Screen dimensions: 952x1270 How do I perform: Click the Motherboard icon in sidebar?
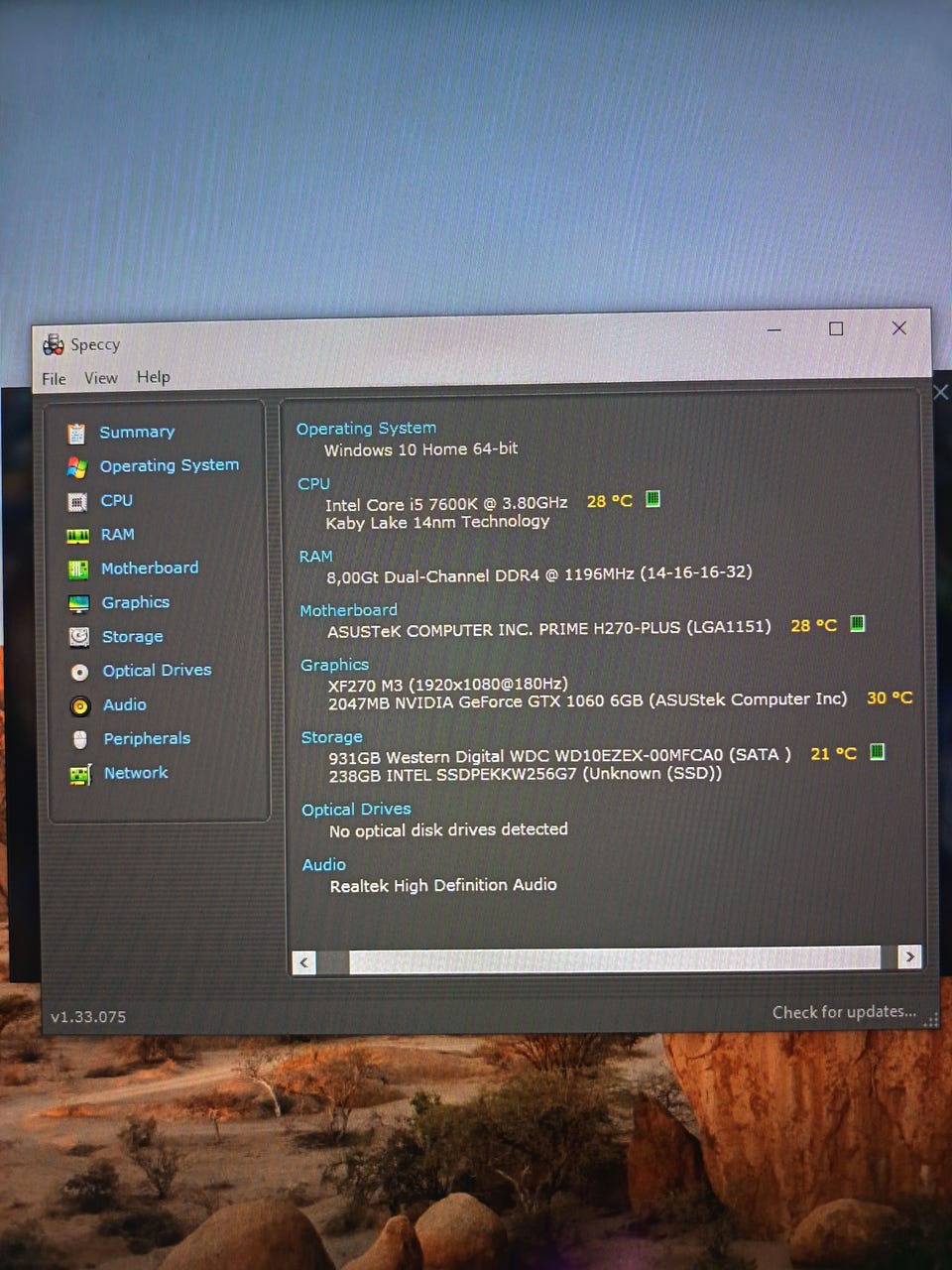pos(78,570)
